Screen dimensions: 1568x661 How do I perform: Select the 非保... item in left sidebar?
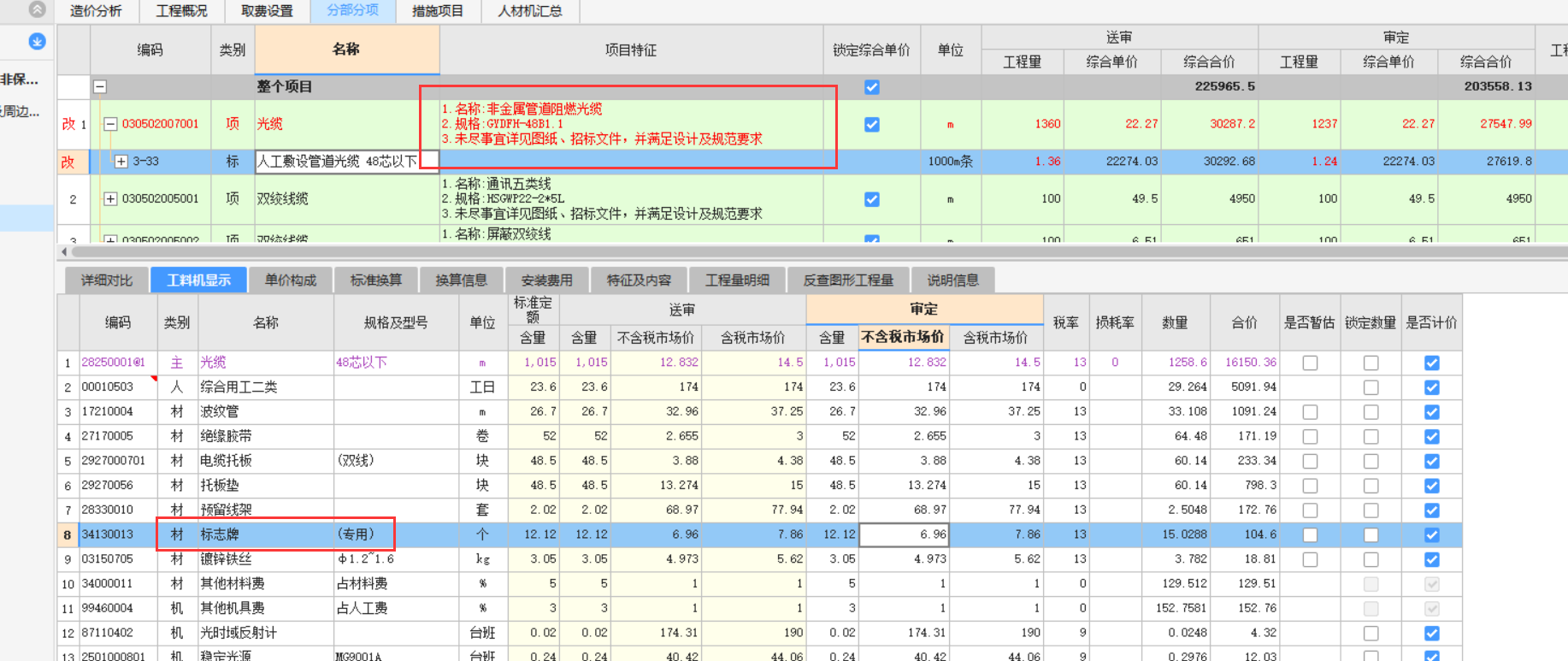pyautogui.click(x=20, y=80)
